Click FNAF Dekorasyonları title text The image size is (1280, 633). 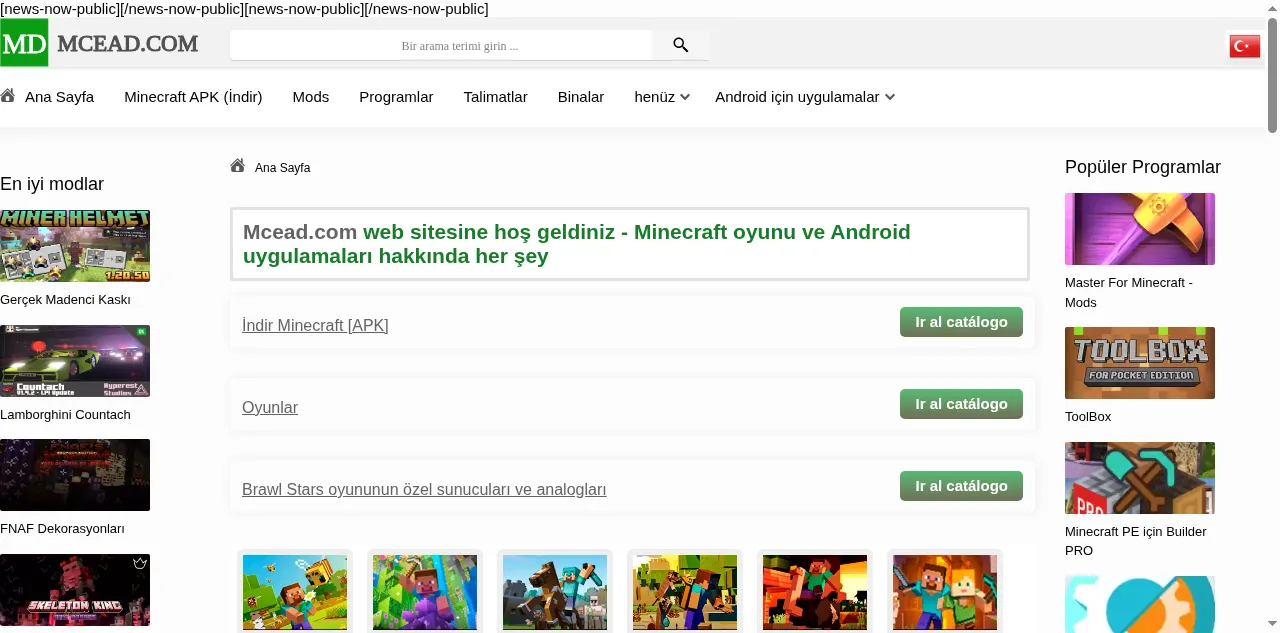tap(62, 529)
